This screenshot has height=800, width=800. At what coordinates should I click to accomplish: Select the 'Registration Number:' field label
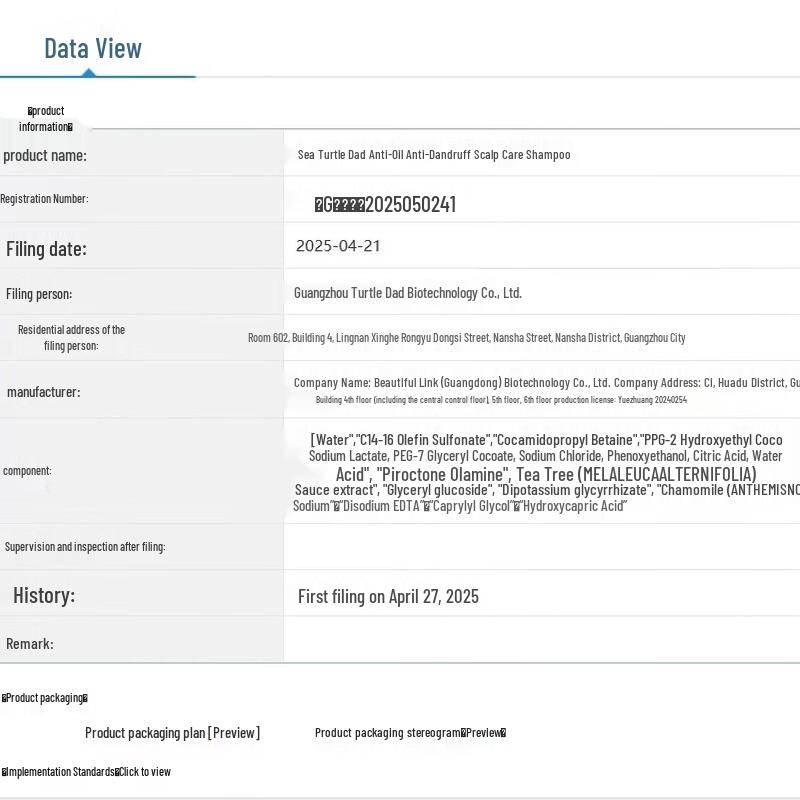44,198
